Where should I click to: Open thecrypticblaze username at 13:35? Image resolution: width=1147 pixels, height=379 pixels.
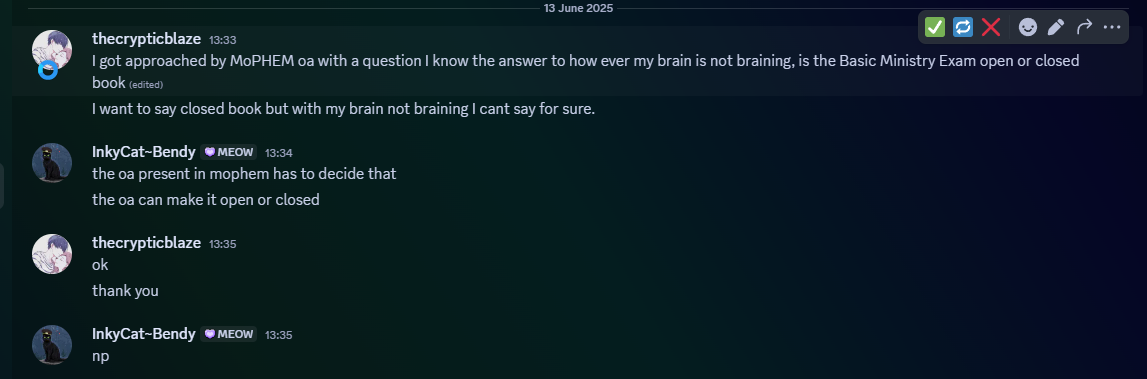pos(146,242)
